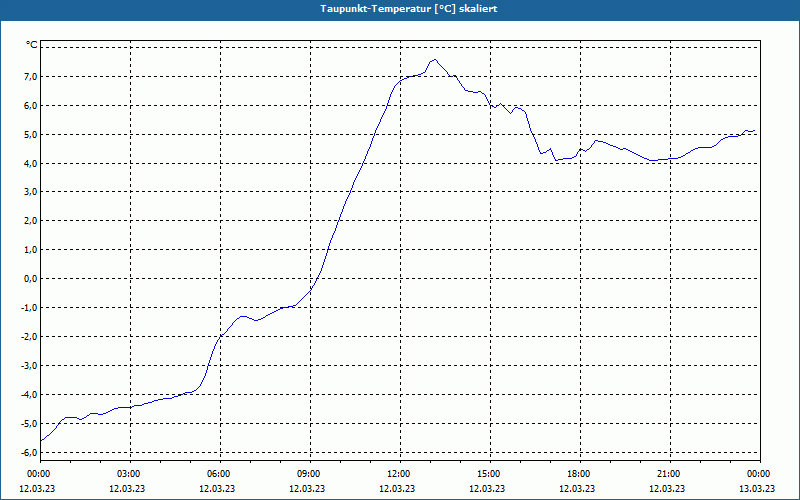Click the 13.03.23 date label
This screenshot has height=500, width=800.
coord(757,488)
